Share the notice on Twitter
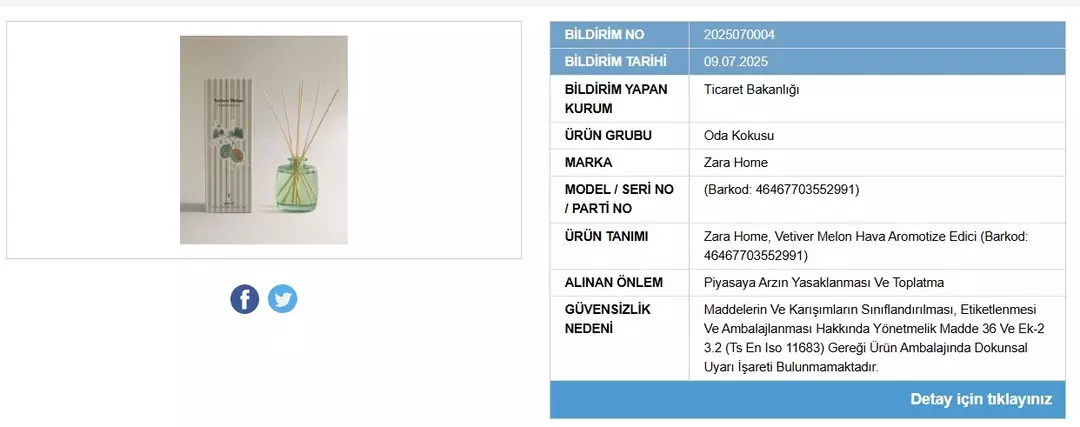Viewport: 1080px width, 427px height. pos(282,299)
